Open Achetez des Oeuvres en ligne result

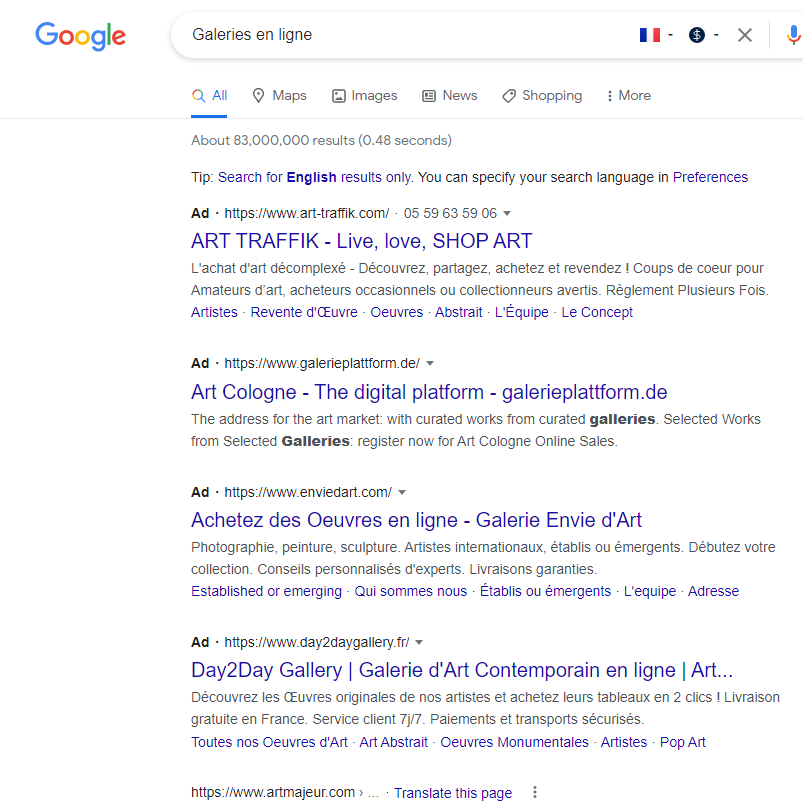[x=416, y=520]
